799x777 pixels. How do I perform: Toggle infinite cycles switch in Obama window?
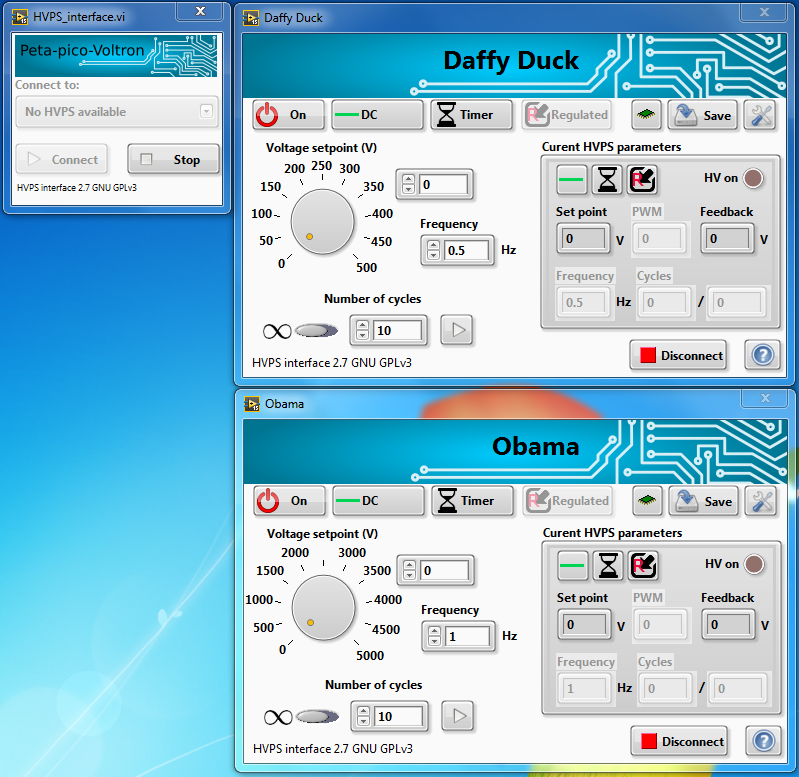(317, 717)
